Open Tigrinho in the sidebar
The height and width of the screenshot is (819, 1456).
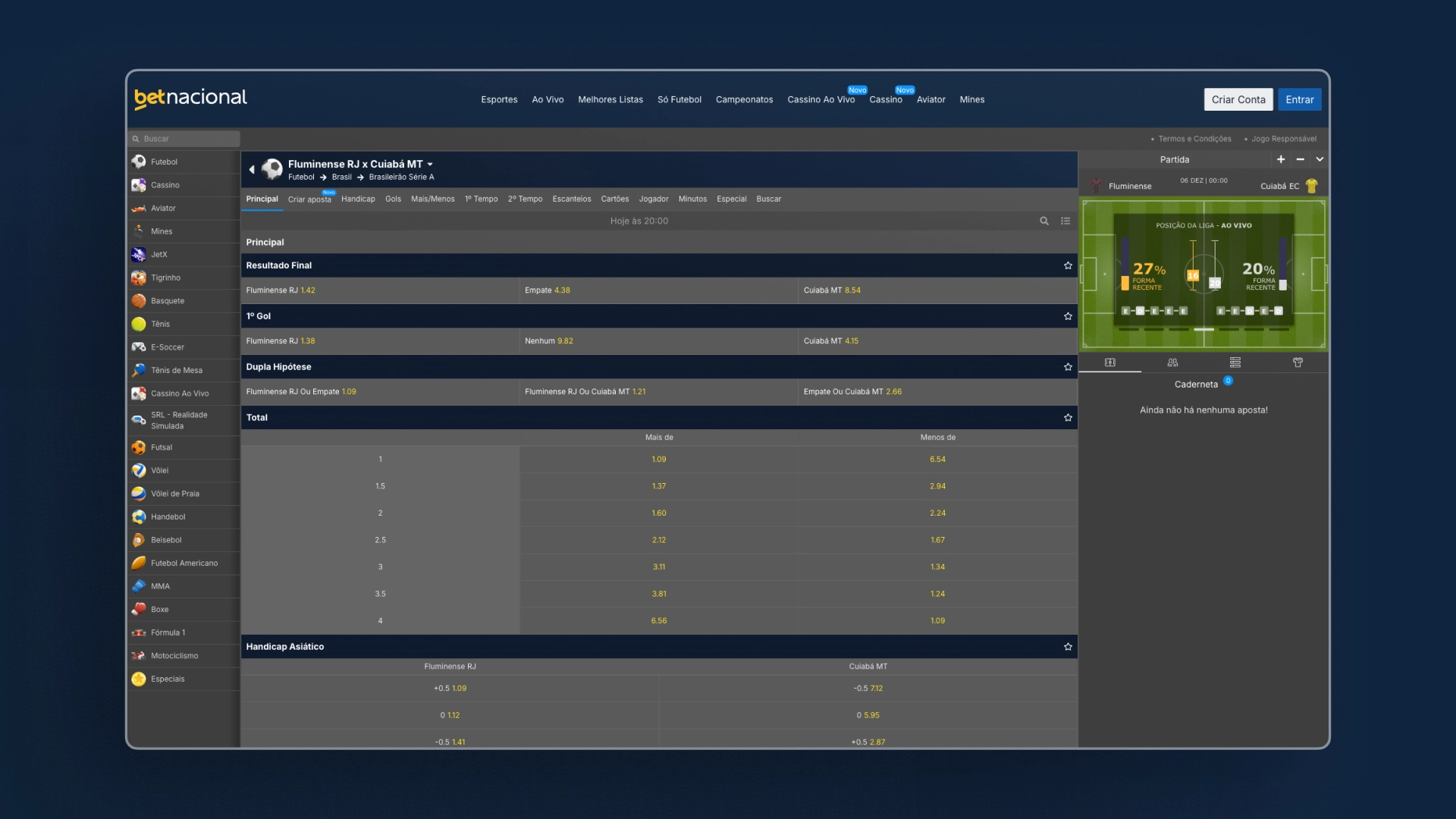tap(165, 278)
